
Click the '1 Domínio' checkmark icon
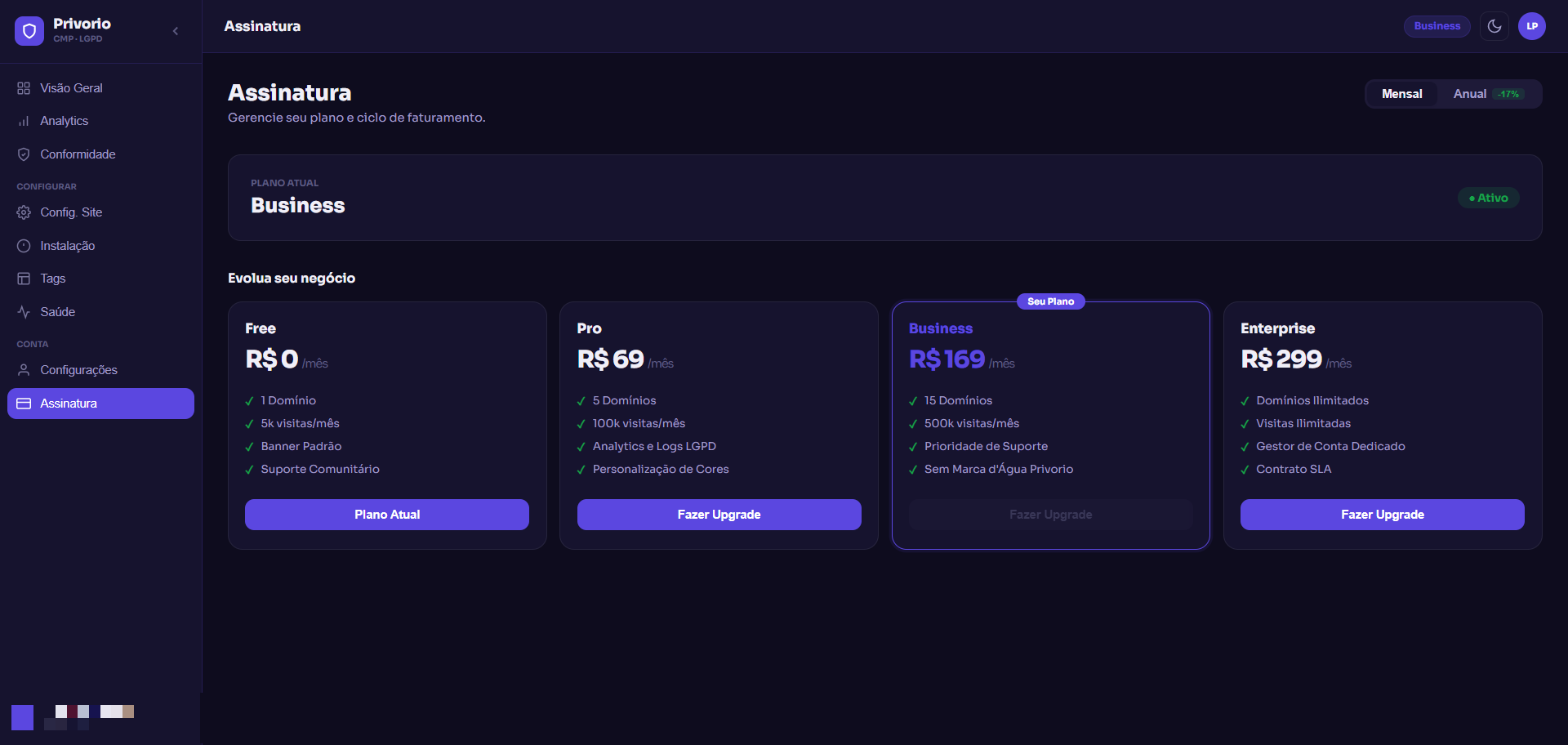(x=250, y=401)
